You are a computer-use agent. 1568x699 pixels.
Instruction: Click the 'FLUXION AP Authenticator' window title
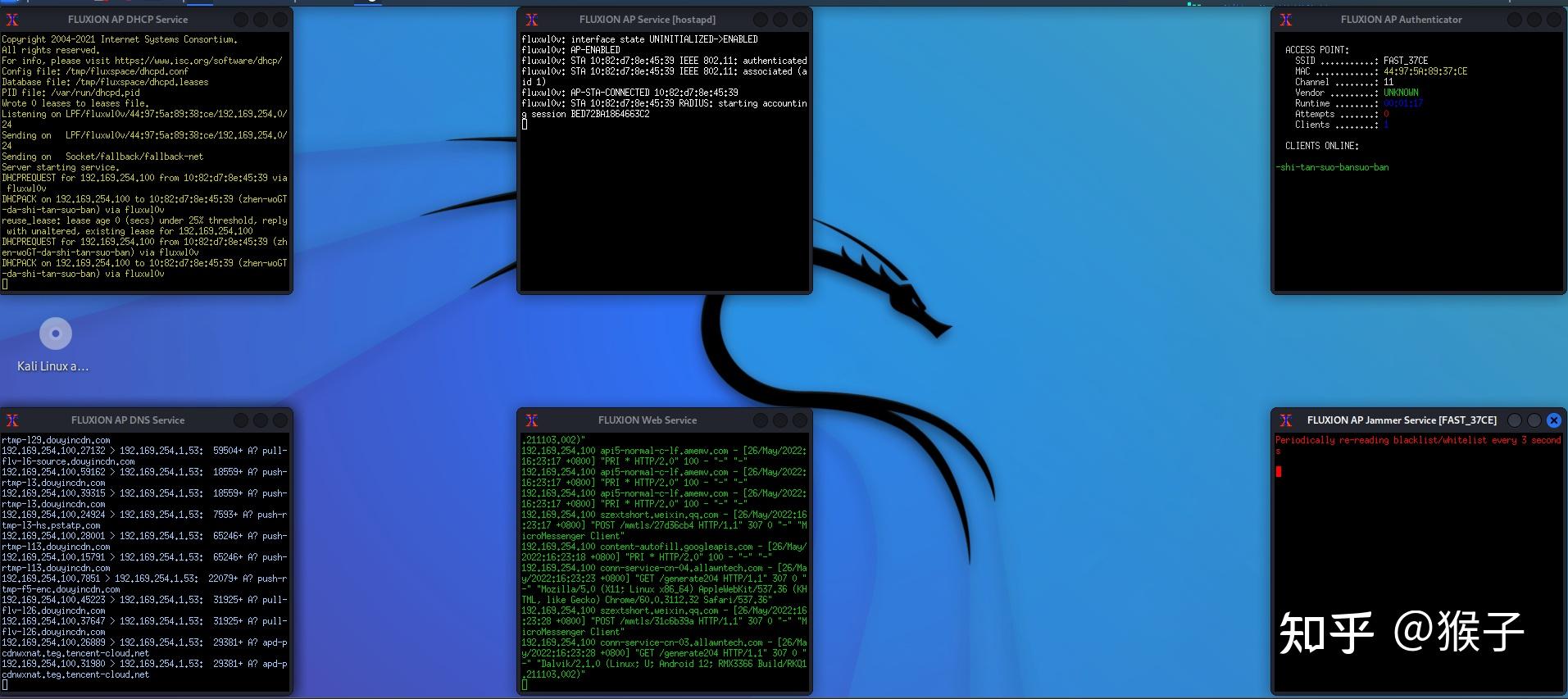[x=1402, y=20]
